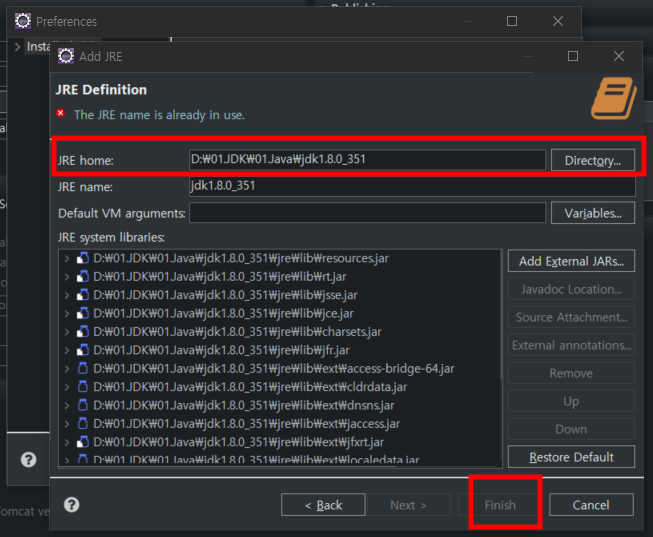Click Add External JARs... button
Screen dimensions: 653x537
571,261
